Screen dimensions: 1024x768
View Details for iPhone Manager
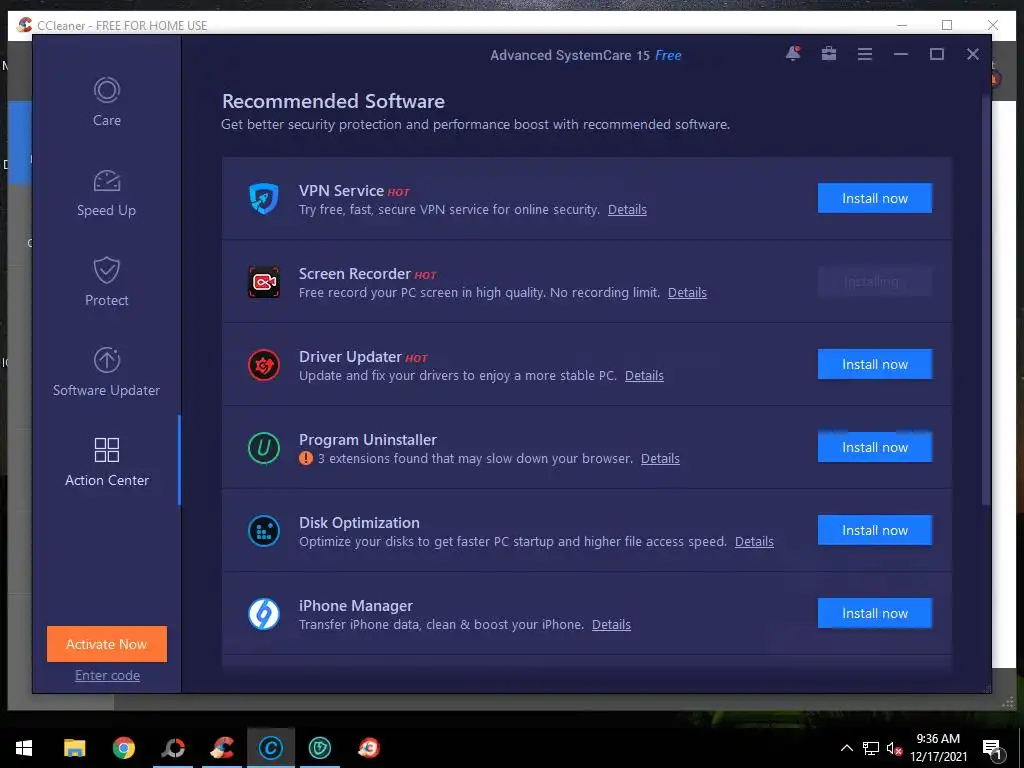click(611, 624)
